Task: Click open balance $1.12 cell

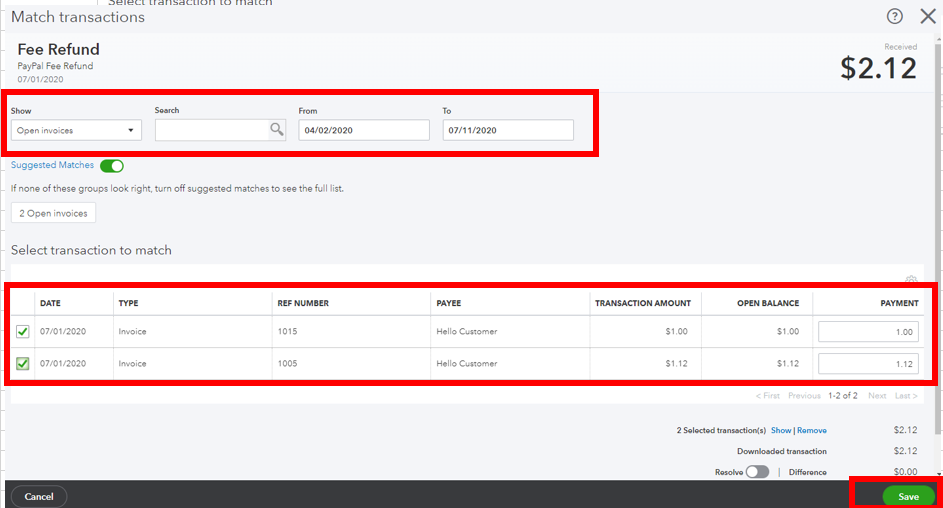Action: pos(787,363)
